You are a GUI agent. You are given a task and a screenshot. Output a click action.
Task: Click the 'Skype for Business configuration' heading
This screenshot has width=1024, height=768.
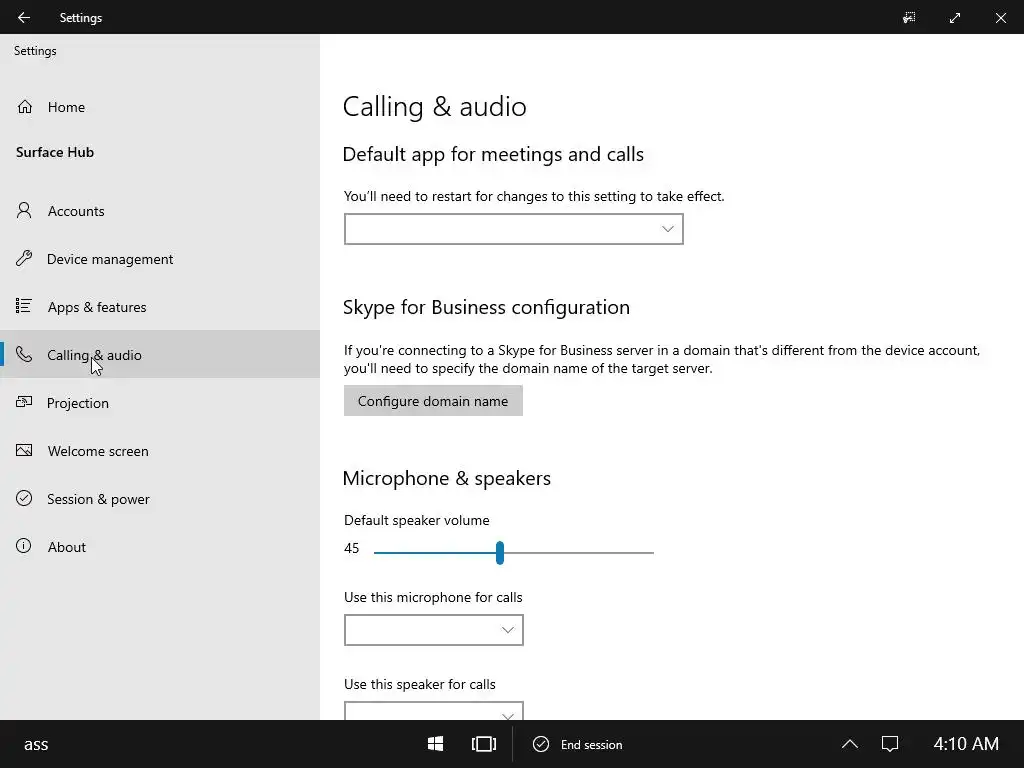click(487, 307)
